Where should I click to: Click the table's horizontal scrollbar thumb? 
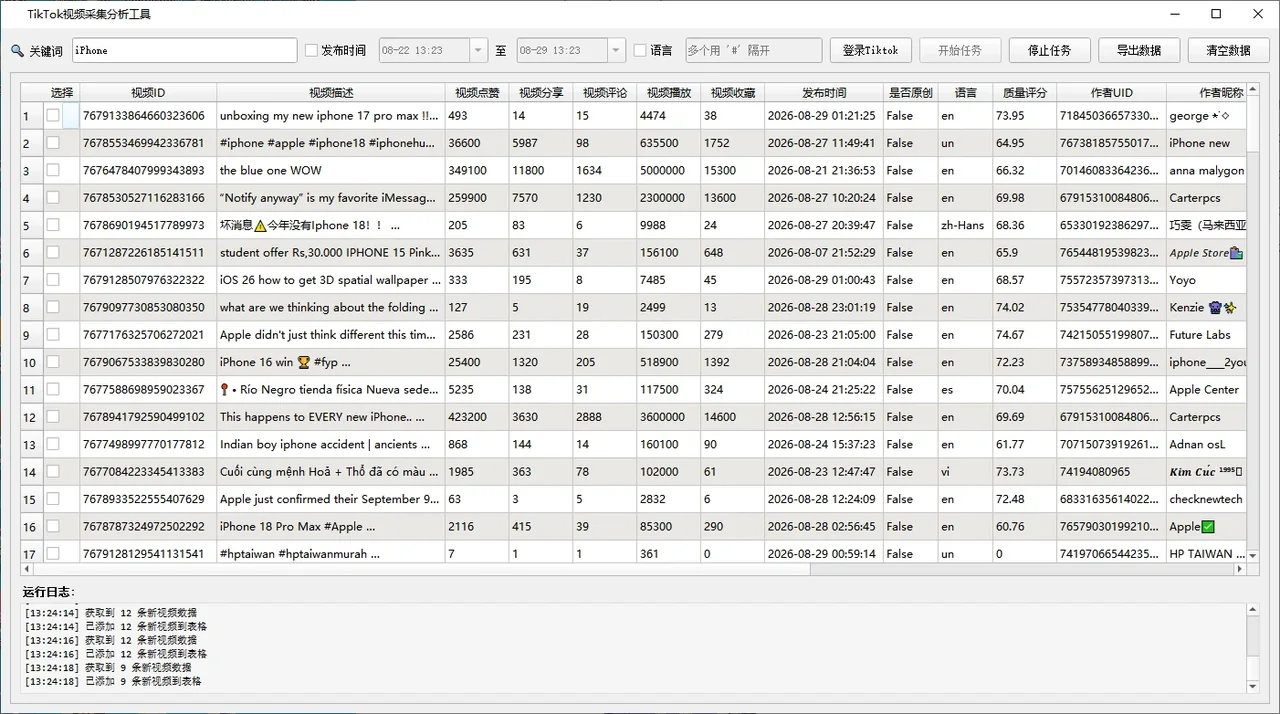[x=422, y=569]
